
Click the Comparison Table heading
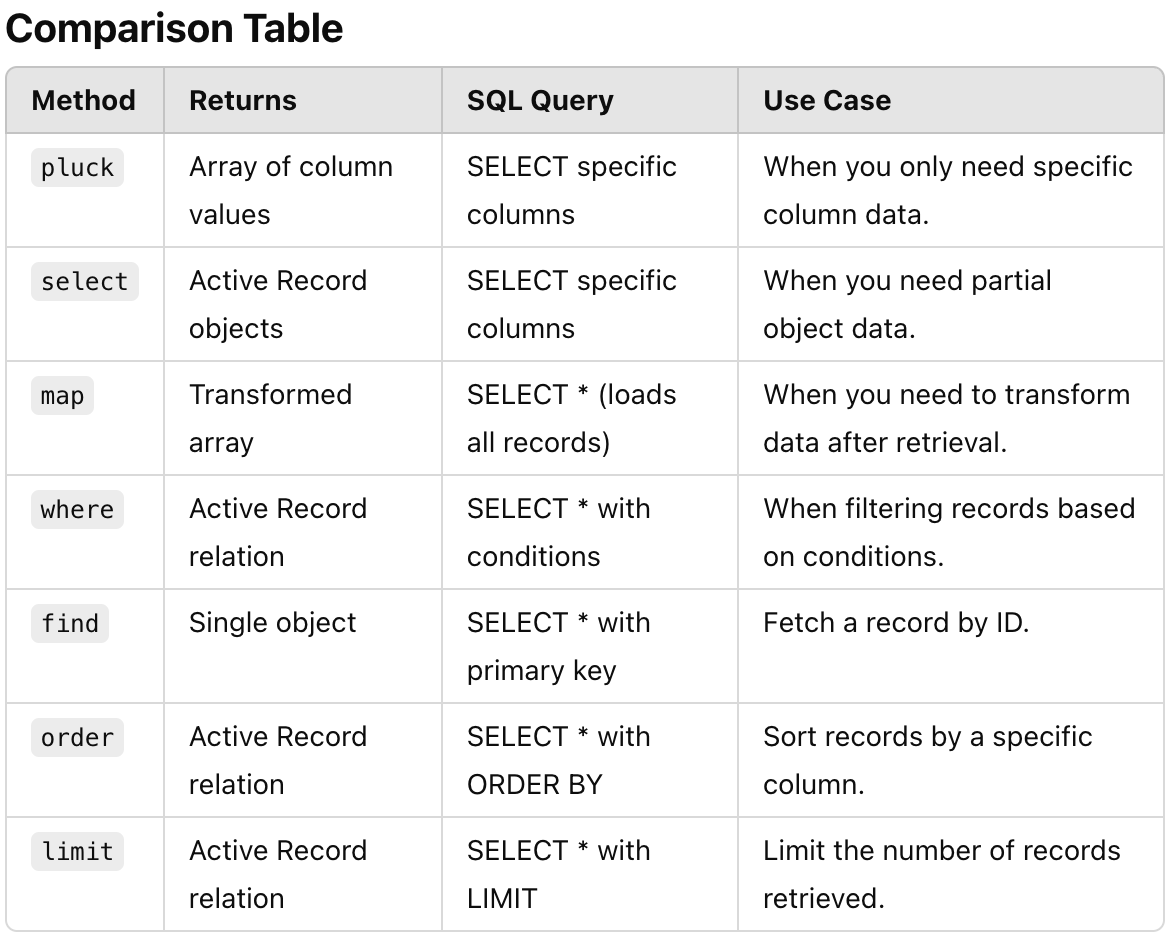click(174, 29)
